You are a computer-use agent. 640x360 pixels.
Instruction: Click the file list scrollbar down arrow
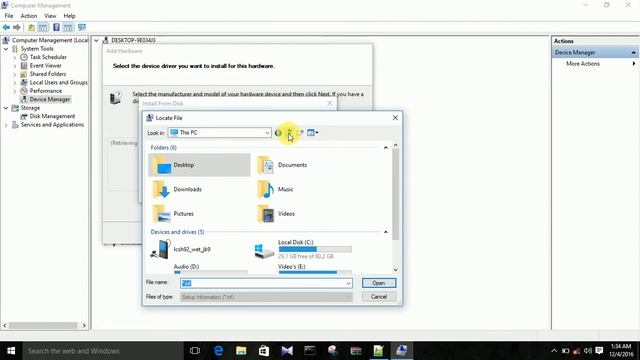(x=396, y=270)
